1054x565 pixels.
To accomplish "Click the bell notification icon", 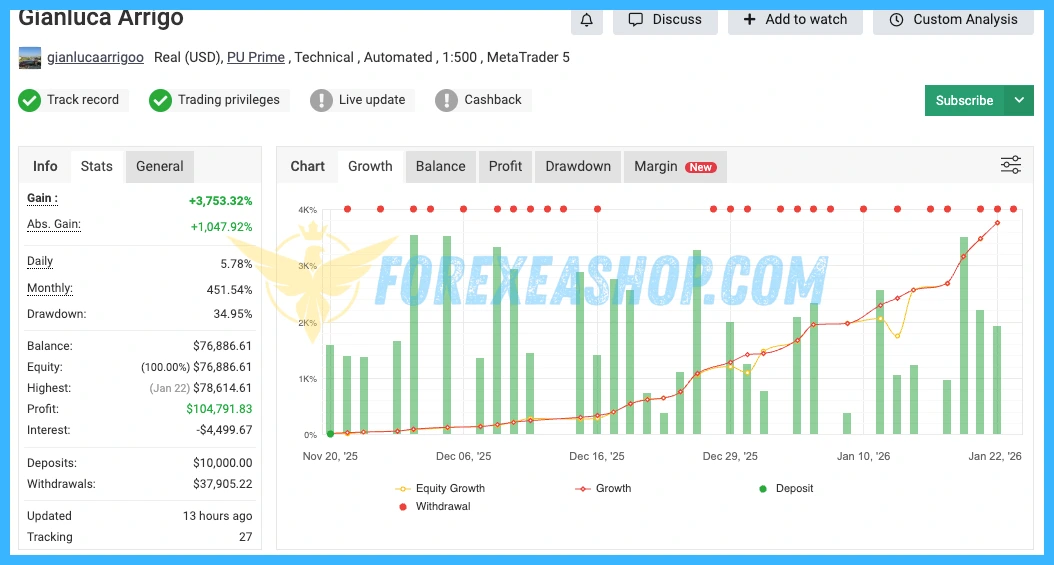I will tap(586, 20).
